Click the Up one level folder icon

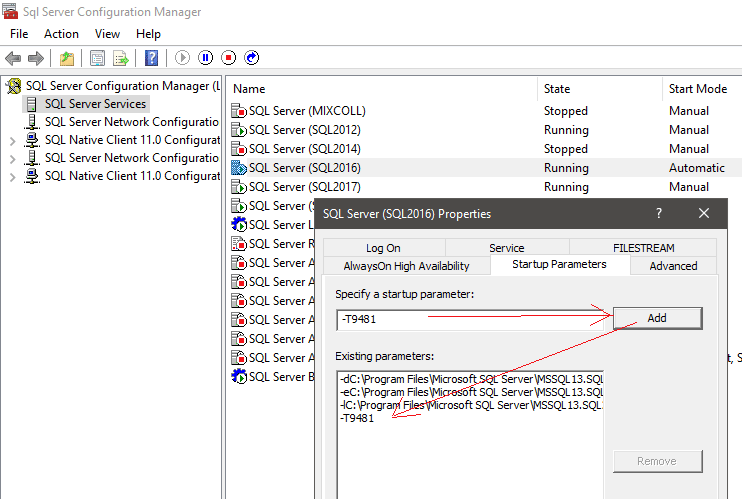66,58
